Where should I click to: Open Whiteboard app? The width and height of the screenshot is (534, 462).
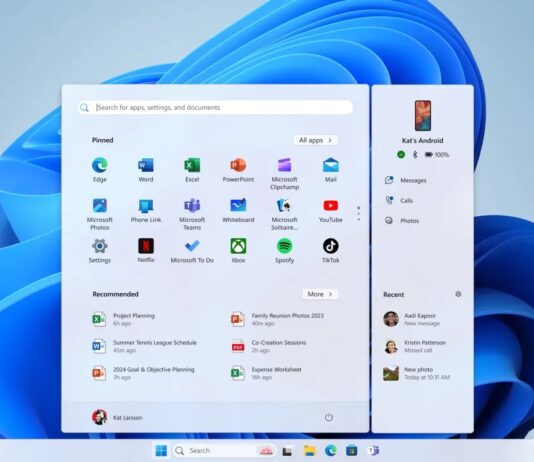pos(238,210)
